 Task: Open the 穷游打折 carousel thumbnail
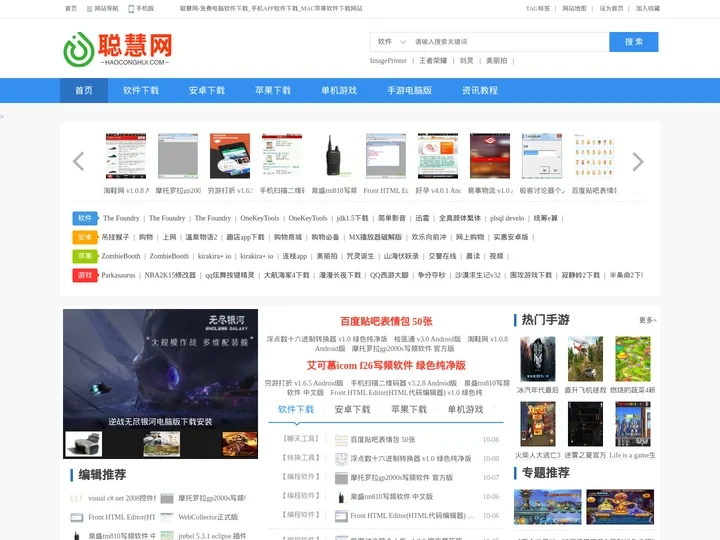[x=230, y=156]
